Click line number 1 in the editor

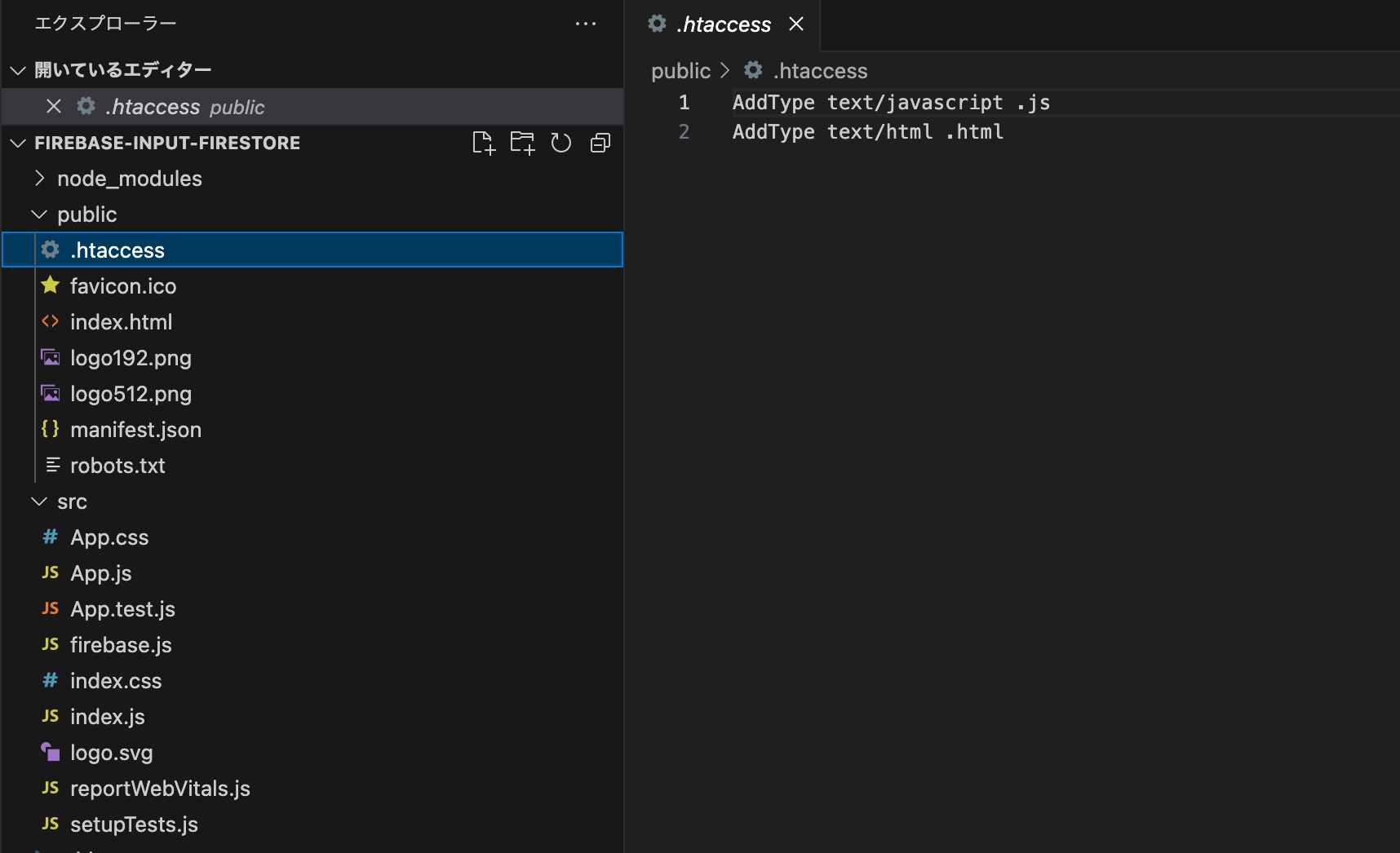point(684,102)
